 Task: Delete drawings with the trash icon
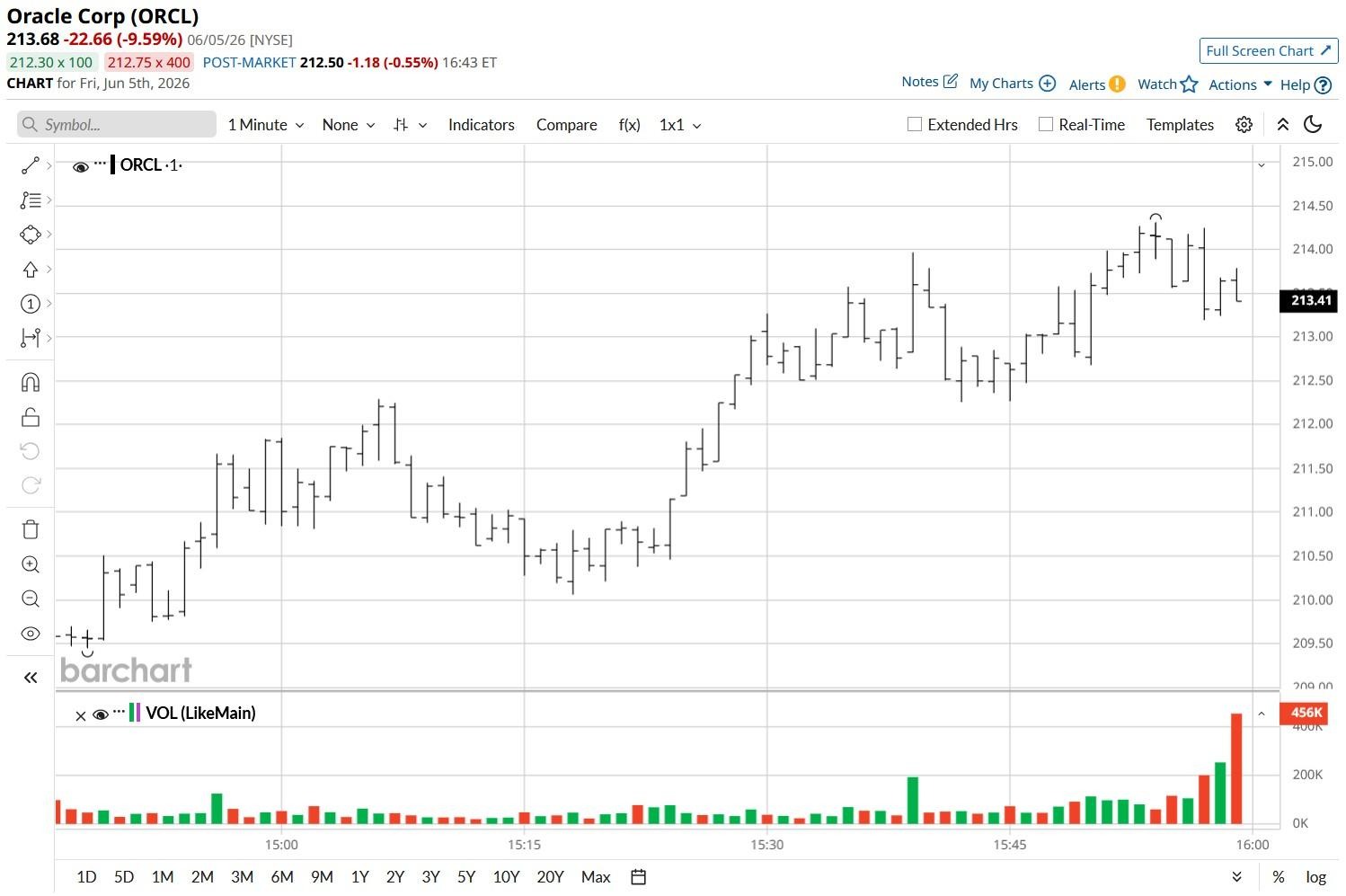[30, 529]
